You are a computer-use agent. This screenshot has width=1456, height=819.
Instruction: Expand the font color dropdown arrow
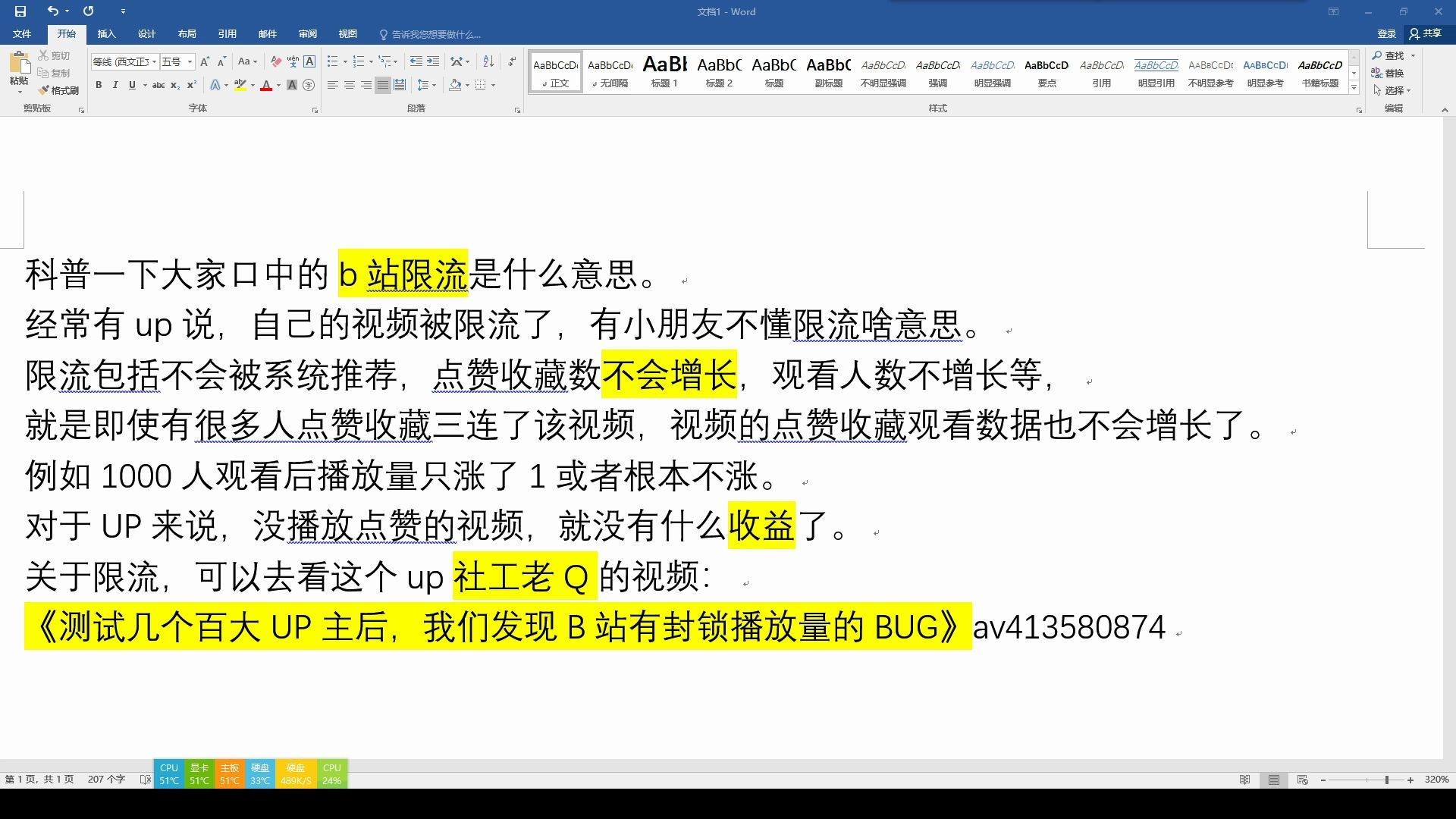click(278, 85)
